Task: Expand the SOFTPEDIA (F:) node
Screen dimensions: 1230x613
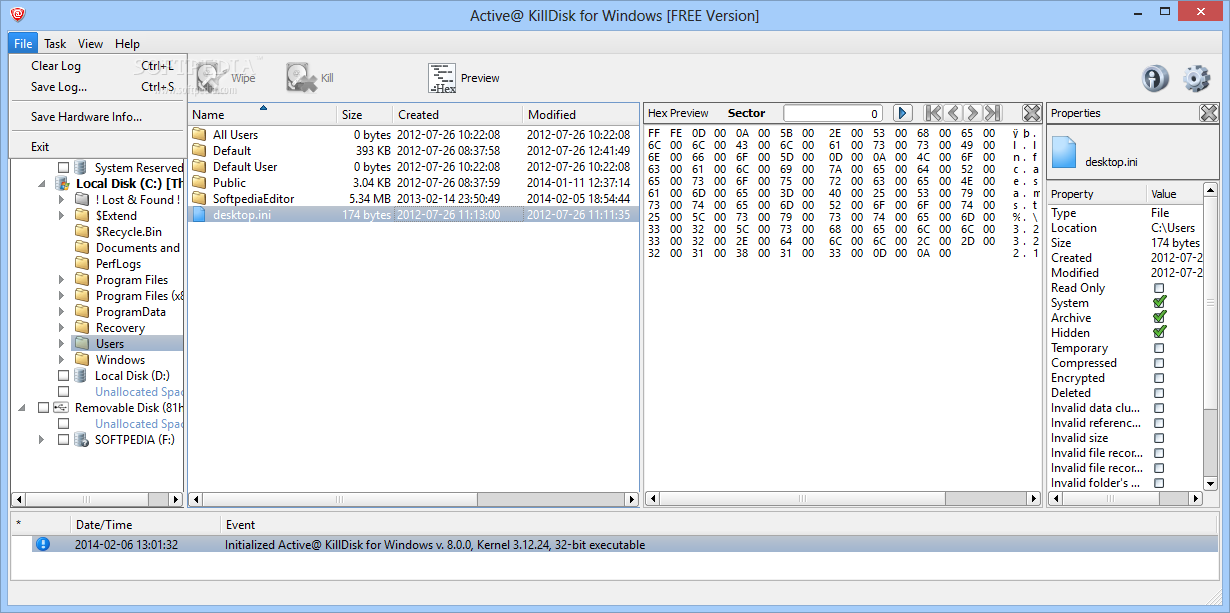Action: pos(41,439)
